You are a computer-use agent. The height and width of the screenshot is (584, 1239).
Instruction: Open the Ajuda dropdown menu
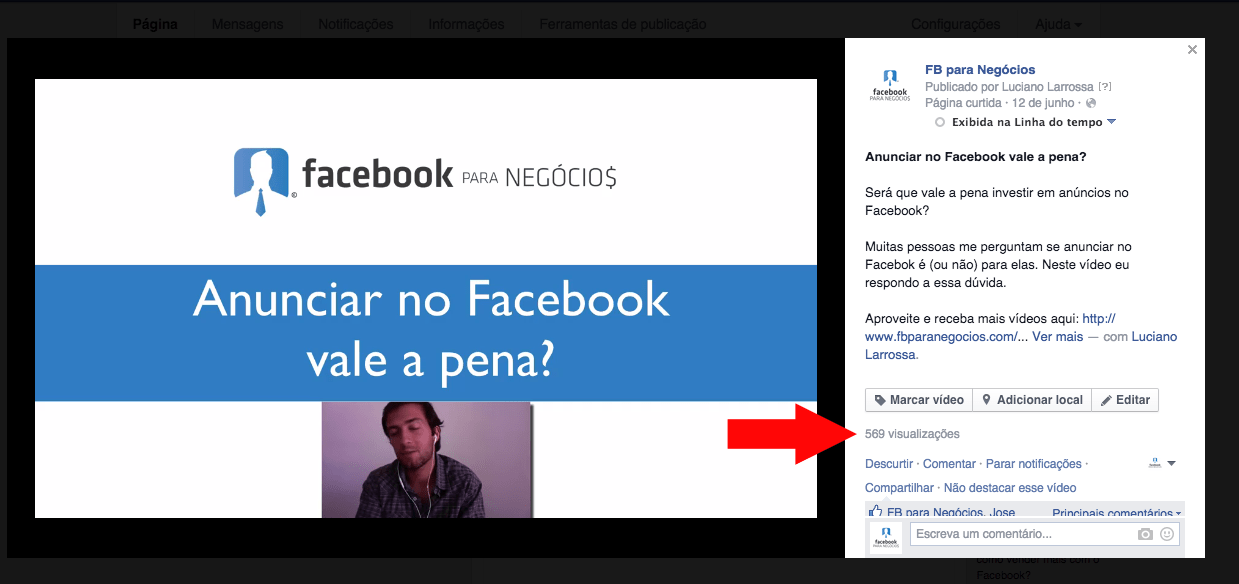click(1058, 24)
